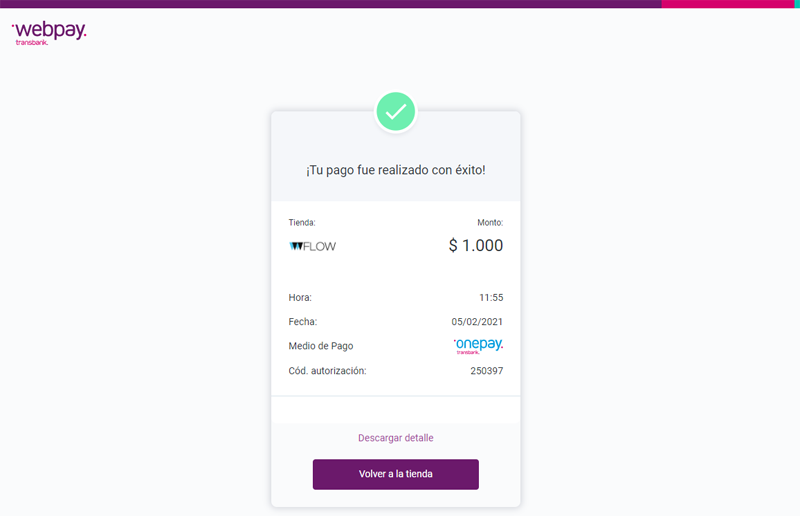Click the Cód. autorización label

[x=328, y=371]
